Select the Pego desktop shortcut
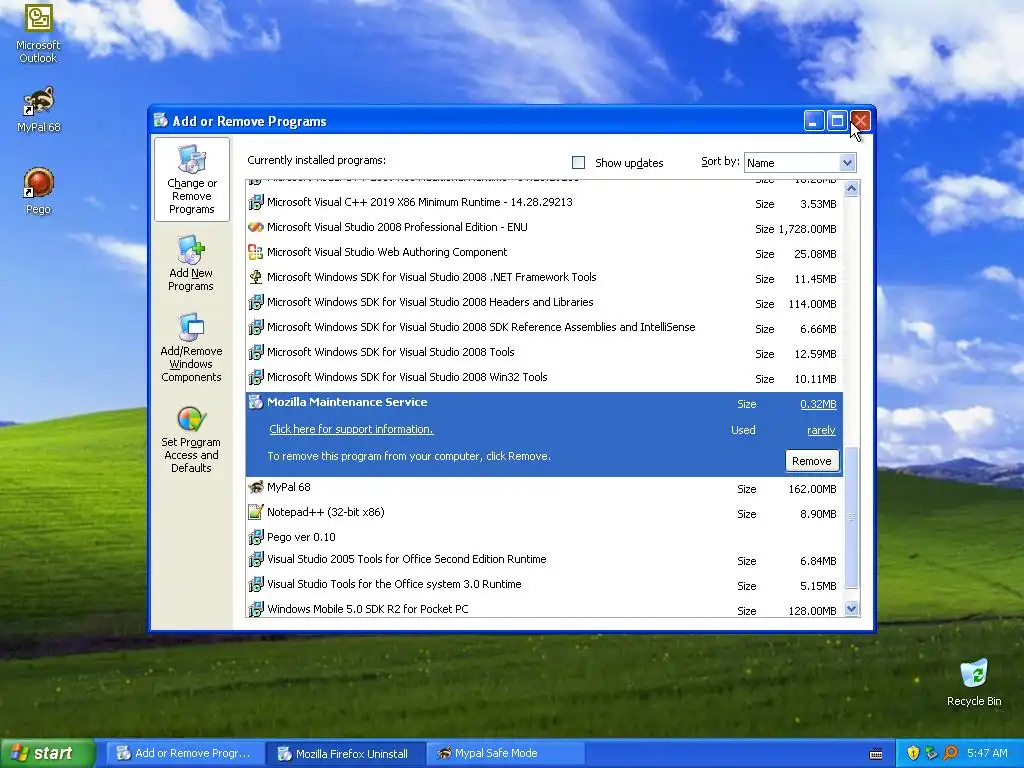The image size is (1024, 768). (38, 191)
